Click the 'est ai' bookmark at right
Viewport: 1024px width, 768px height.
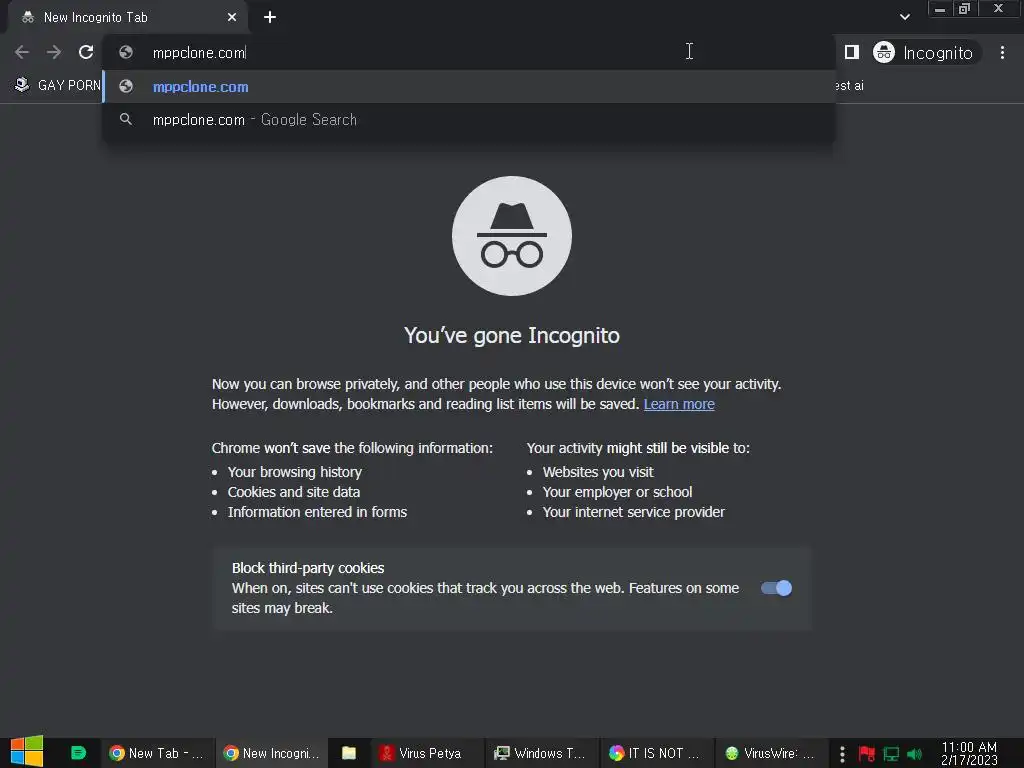pos(849,86)
